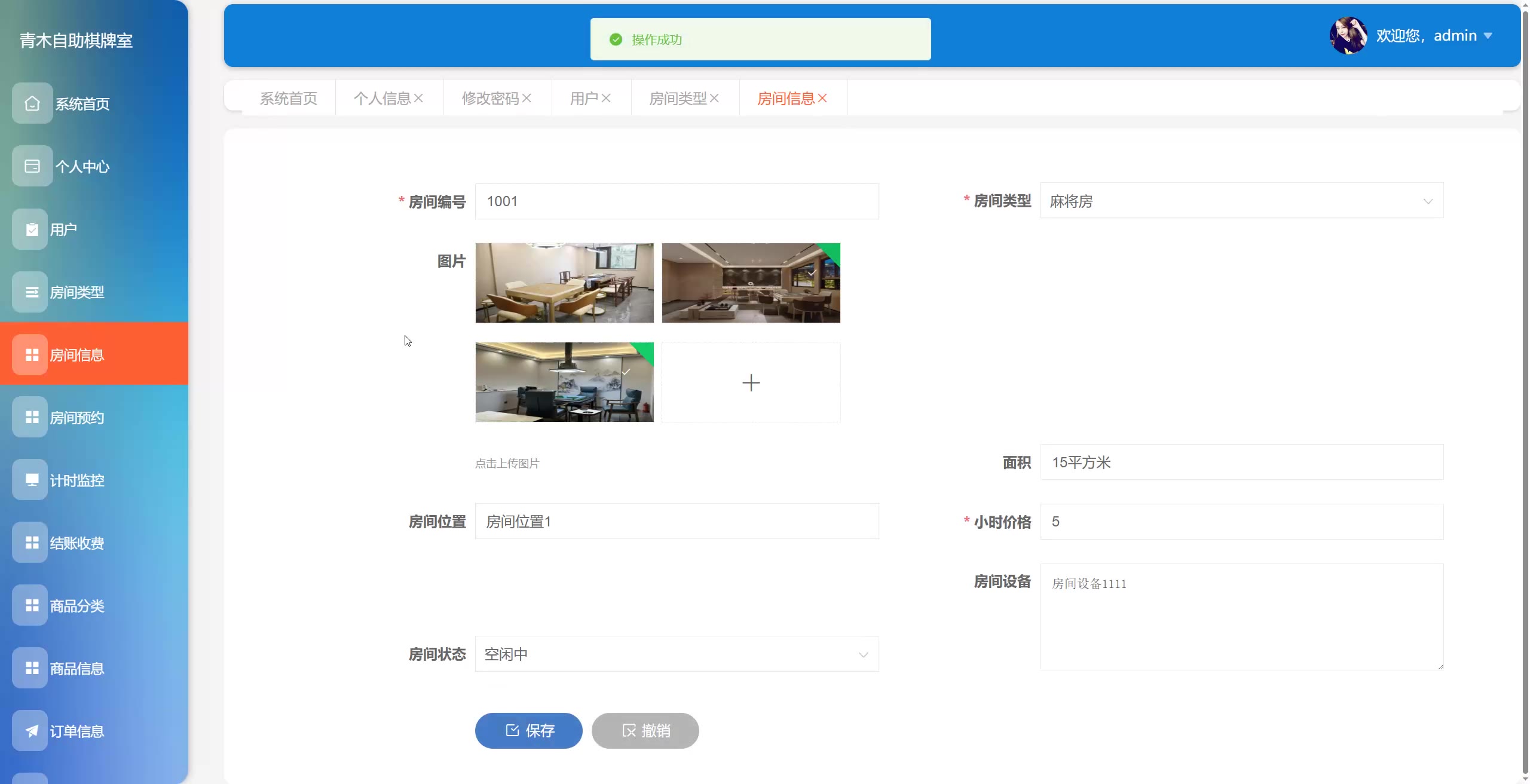Close the 房间类型 tab

714,98
